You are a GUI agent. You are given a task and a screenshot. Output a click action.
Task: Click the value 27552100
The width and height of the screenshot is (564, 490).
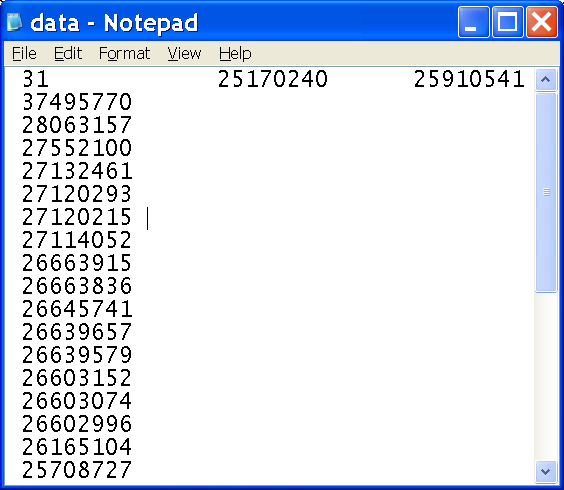tap(77, 148)
